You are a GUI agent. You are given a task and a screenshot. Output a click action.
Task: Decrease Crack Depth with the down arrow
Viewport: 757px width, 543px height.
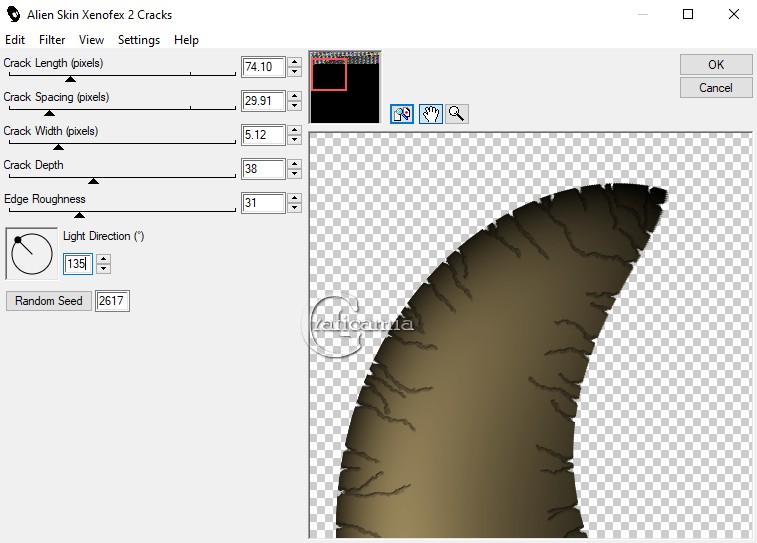tap(294, 174)
